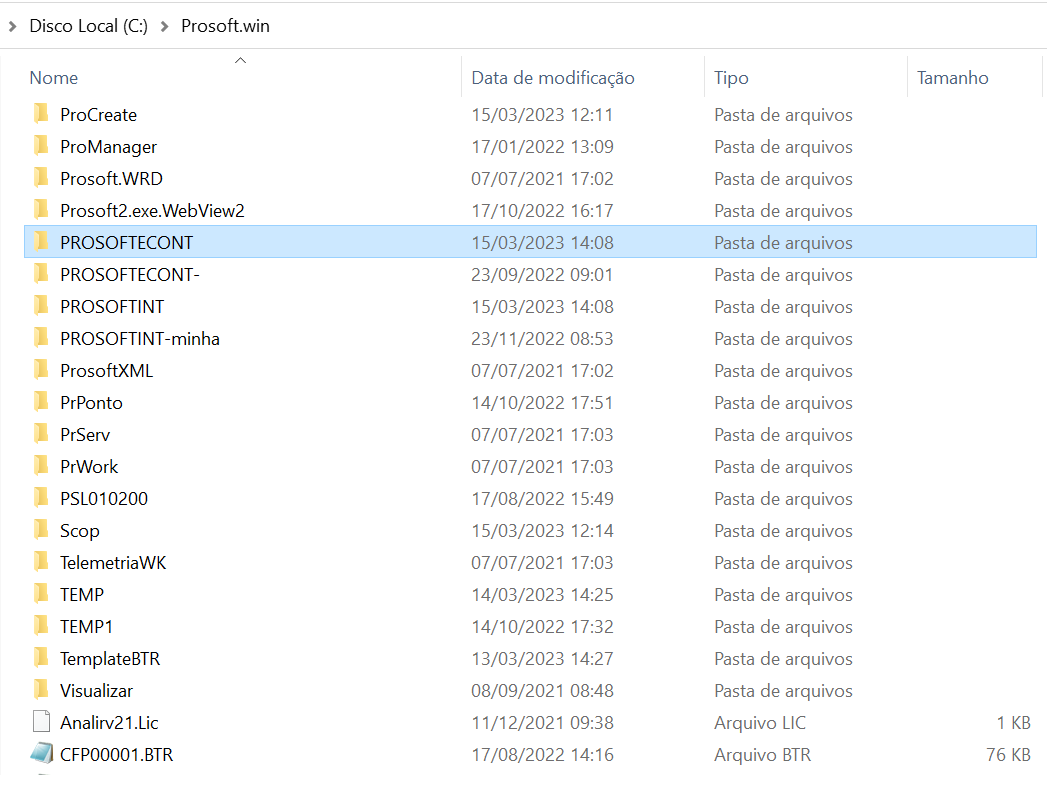Click the 76 KB size cell
1047x787 pixels.
pyautogui.click(x=1008, y=755)
